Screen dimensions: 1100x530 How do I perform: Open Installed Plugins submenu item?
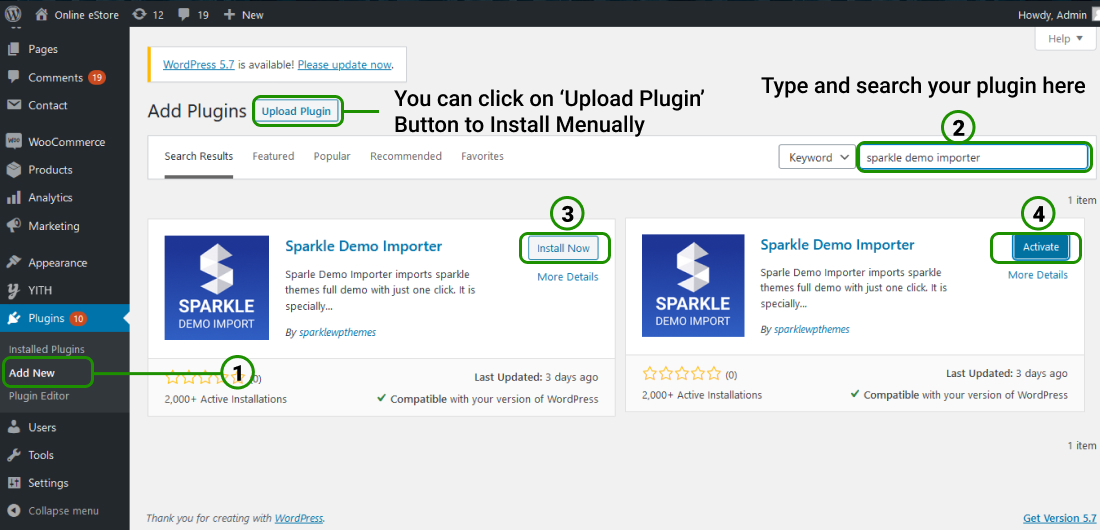46,349
